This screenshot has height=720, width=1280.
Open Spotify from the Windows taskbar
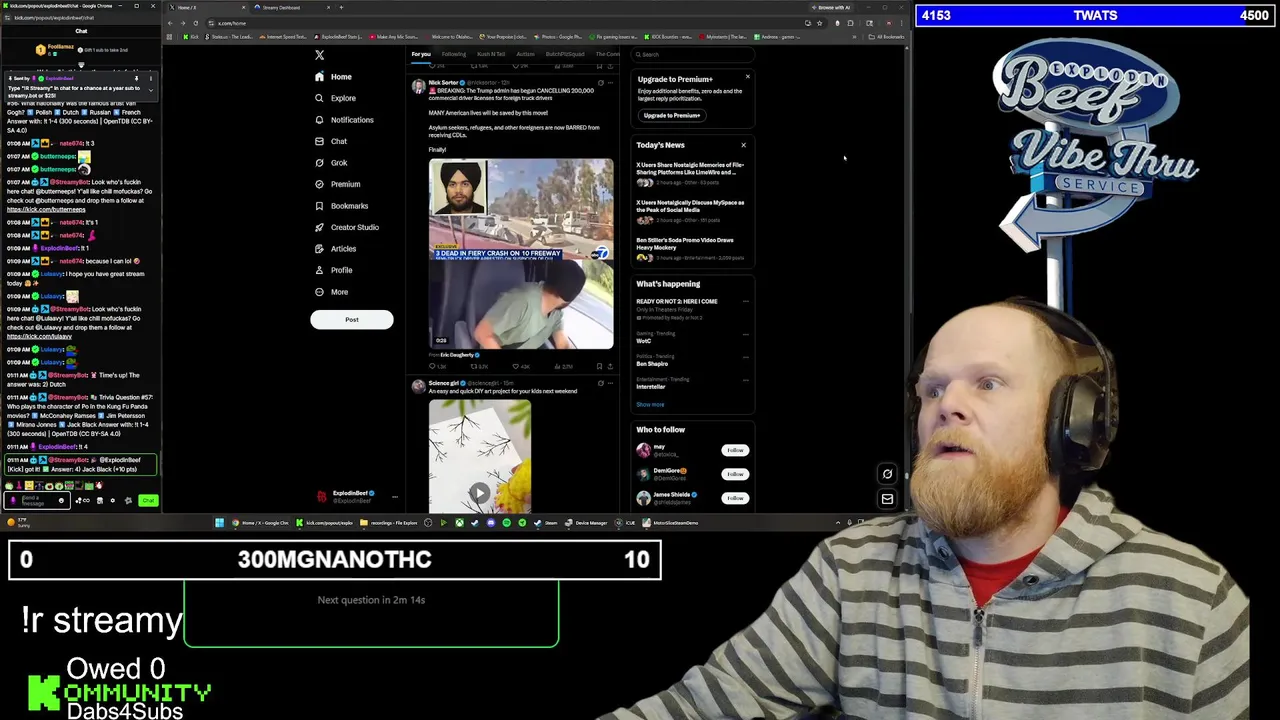click(x=506, y=523)
